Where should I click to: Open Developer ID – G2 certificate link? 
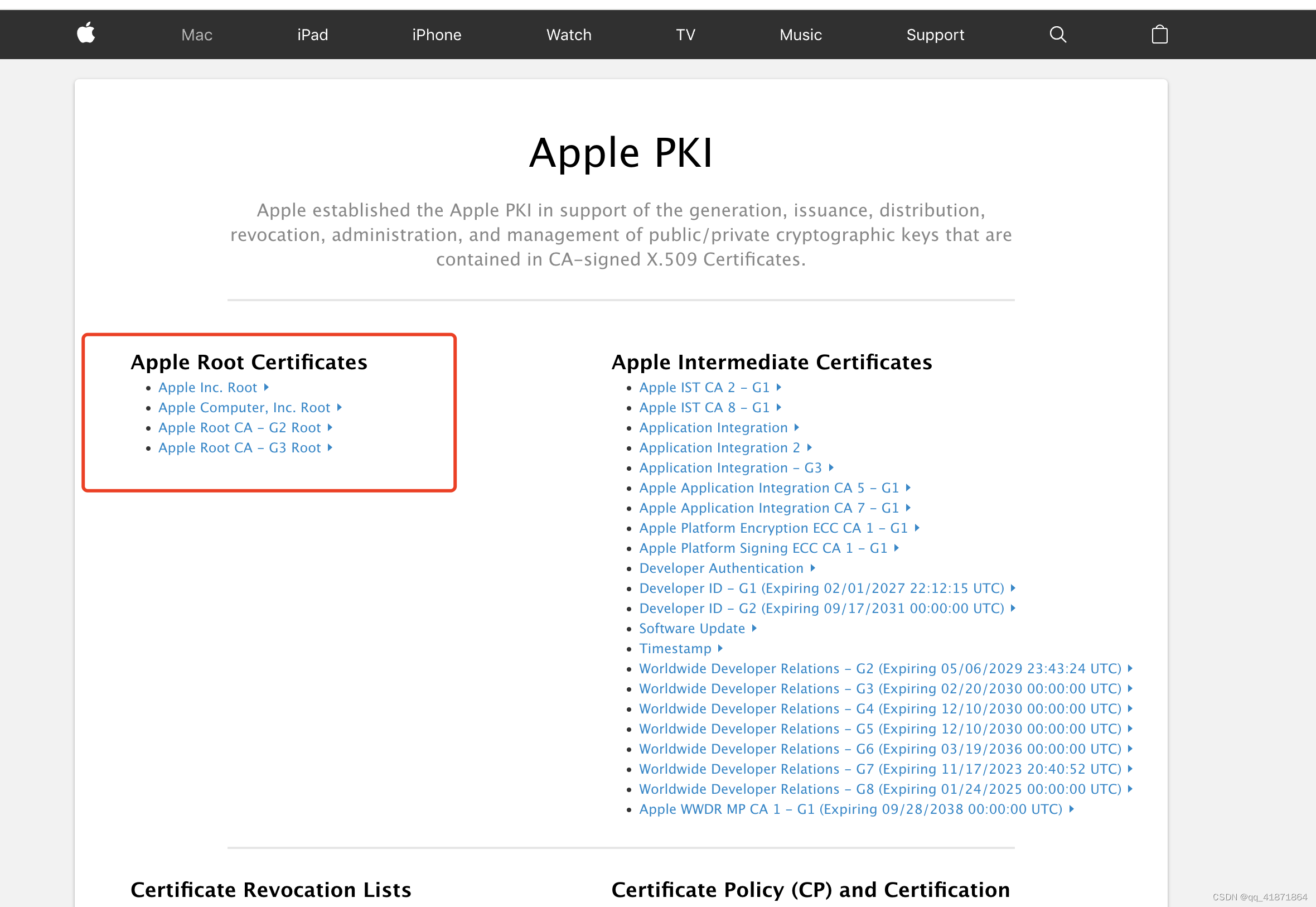click(x=828, y=609)
